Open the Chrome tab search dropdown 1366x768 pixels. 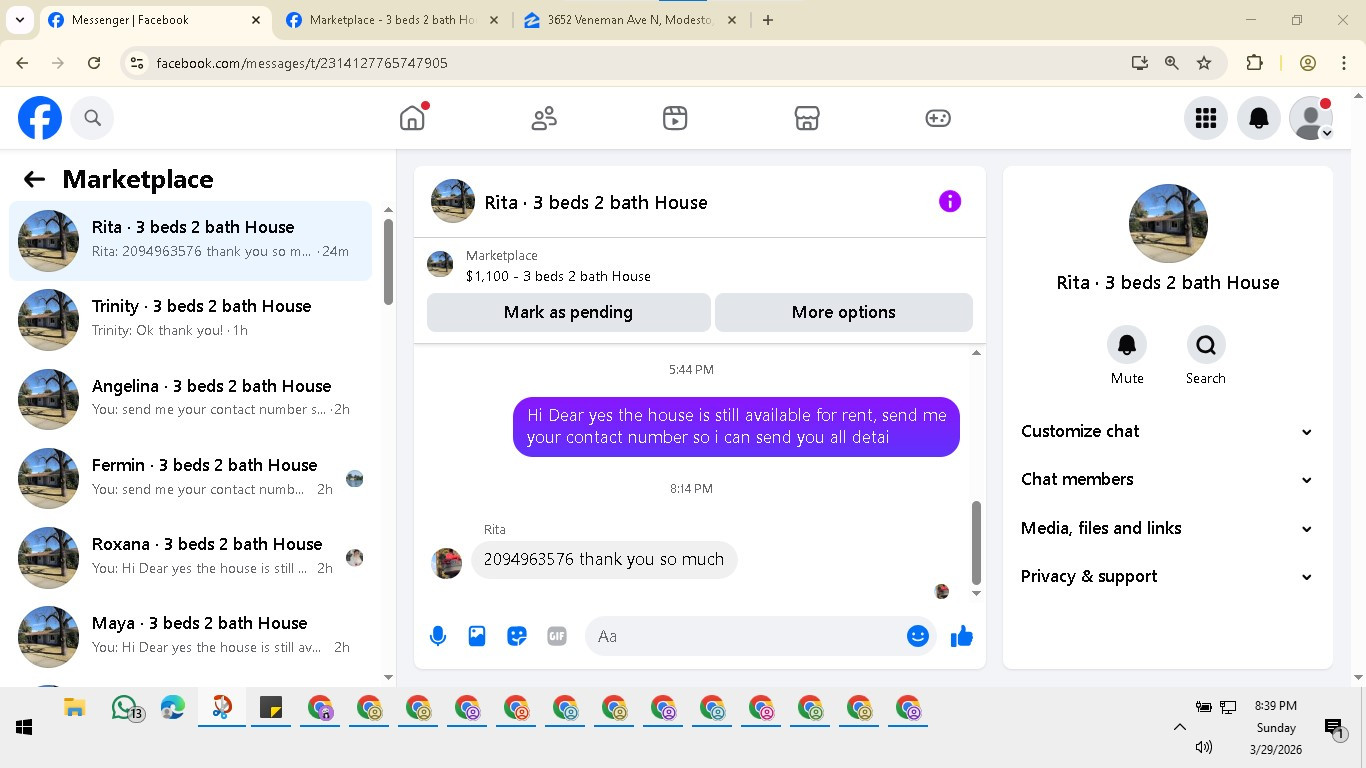tap(19, 20)
